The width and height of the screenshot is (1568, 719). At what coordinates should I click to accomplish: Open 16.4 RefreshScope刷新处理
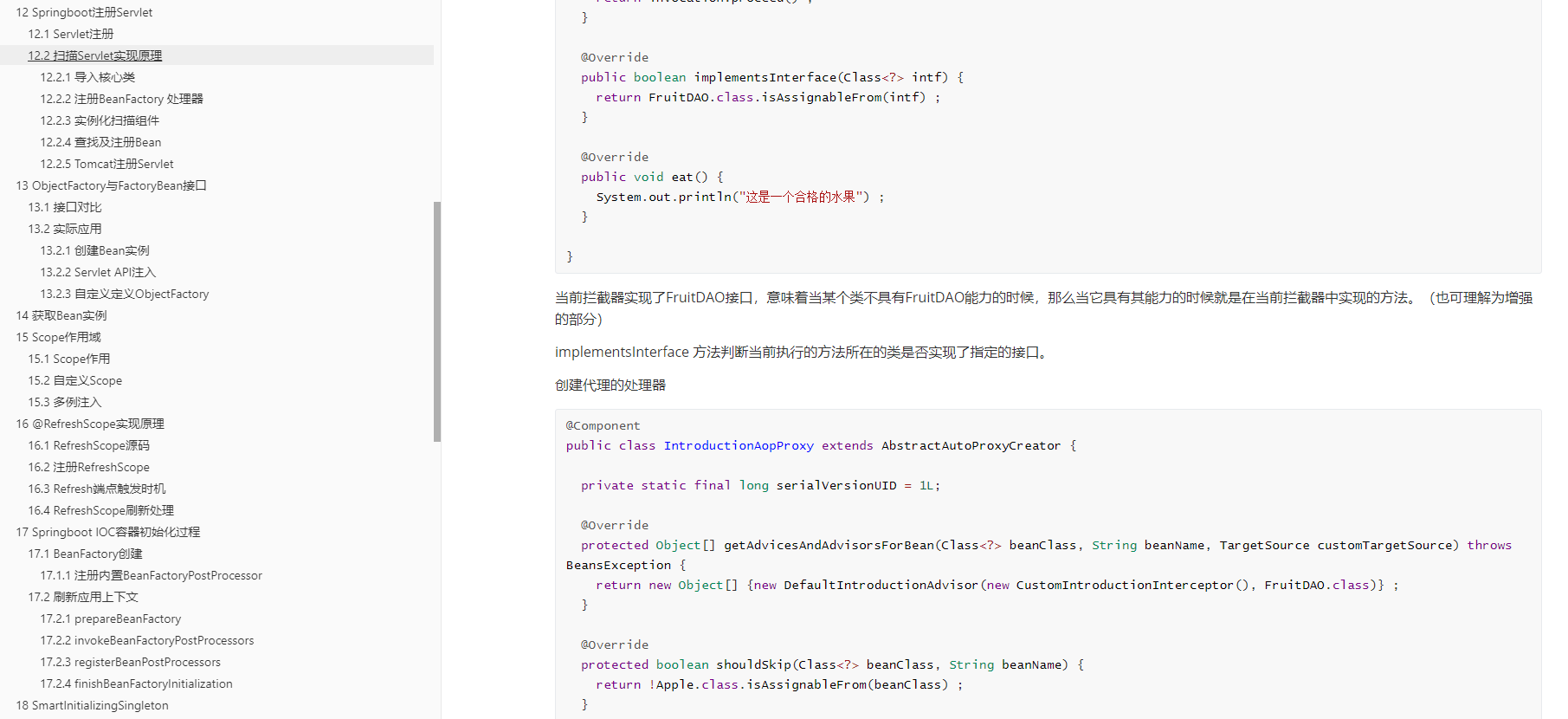[x=101, y=510]
